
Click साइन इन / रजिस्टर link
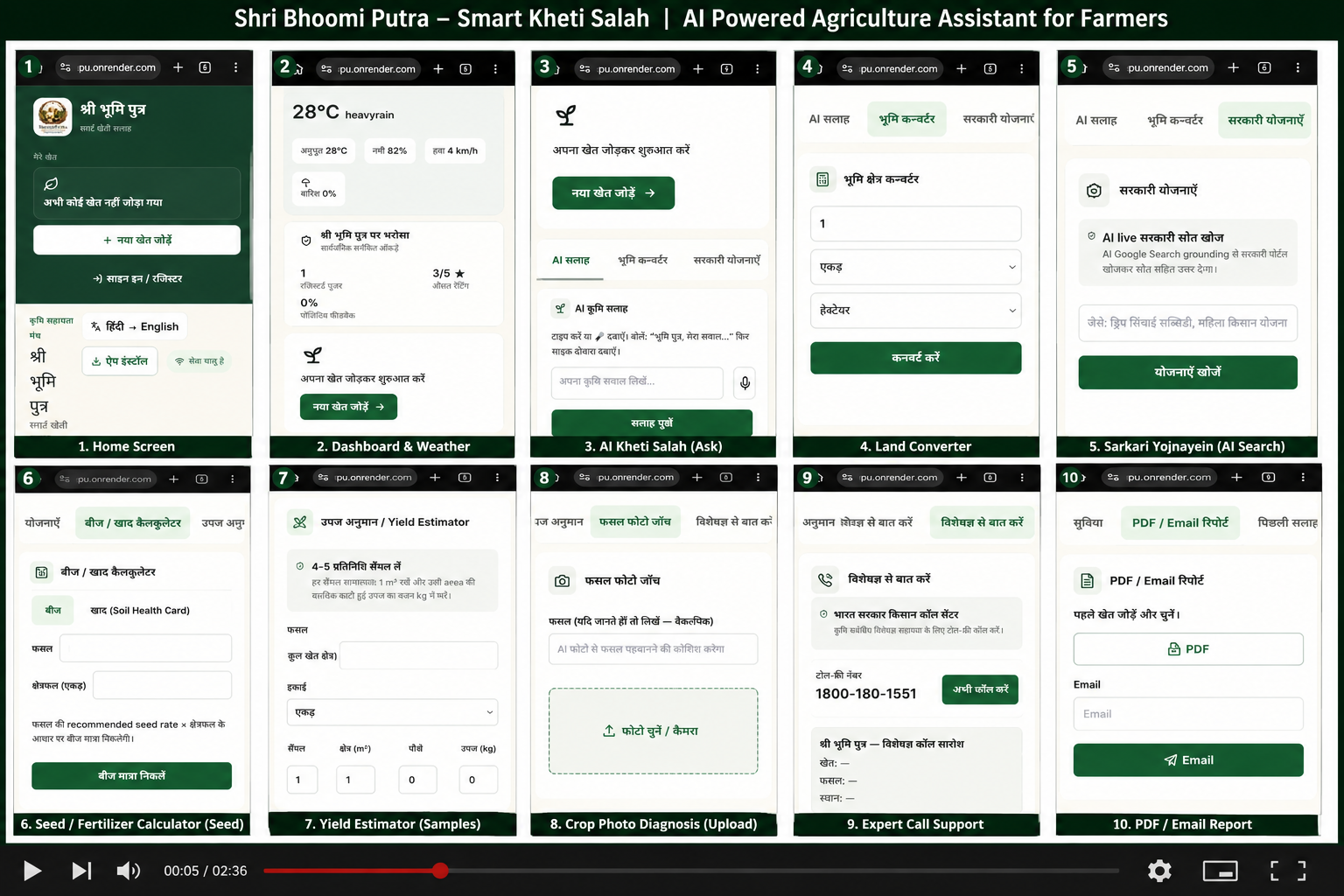(137, 278)
